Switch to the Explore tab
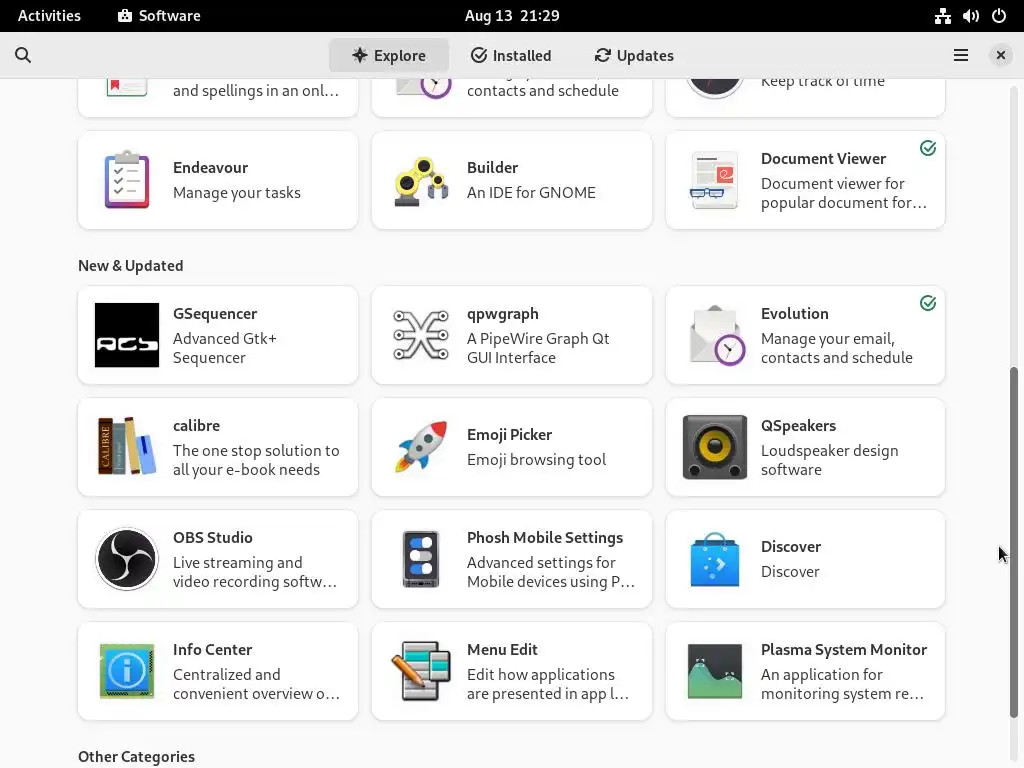Image resolution: width=1024 pixels, height=768 pixels. pos(389,56)
